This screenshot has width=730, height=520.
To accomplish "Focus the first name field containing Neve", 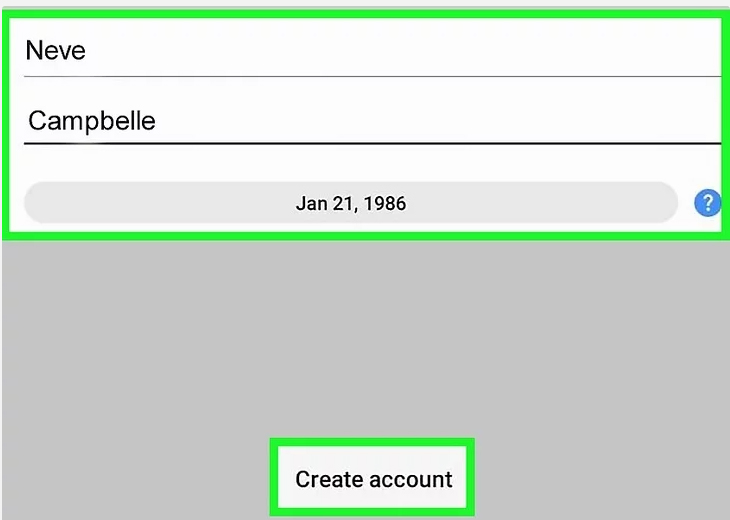I will [x=372, y=50].
